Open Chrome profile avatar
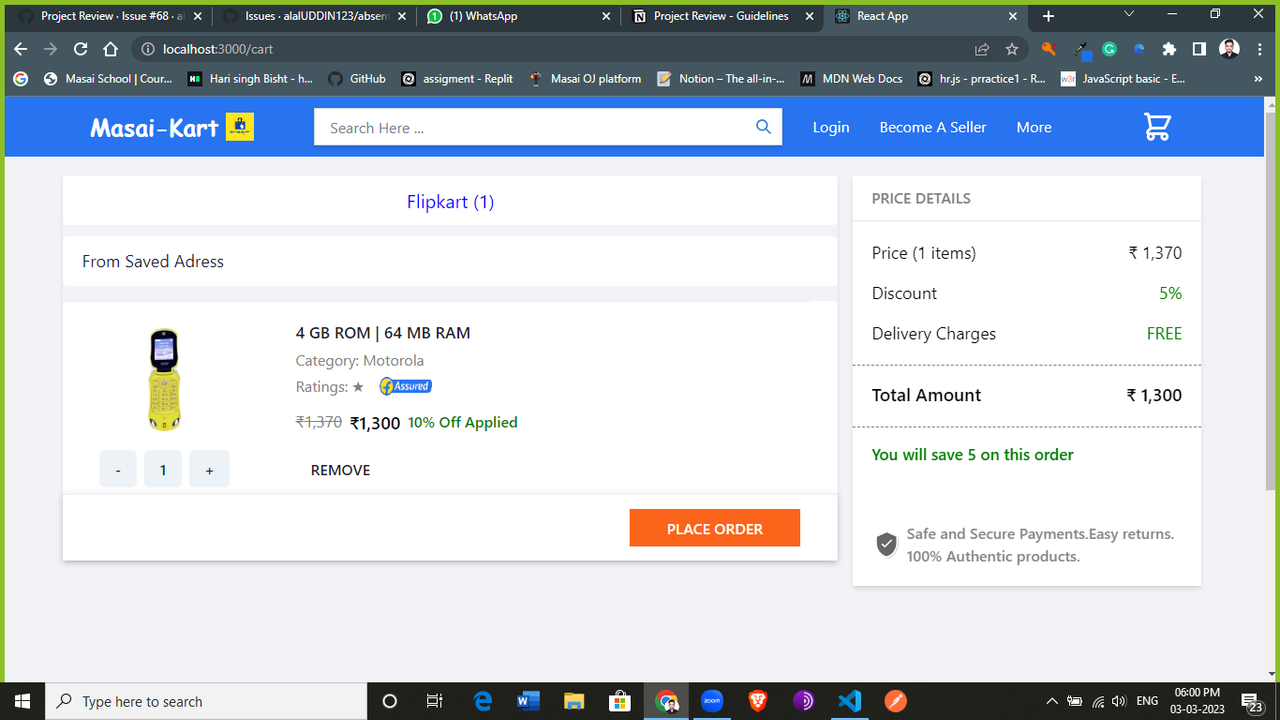Image resolution: width=1280 pixels, height=720 pixels. click(1229, 49)
